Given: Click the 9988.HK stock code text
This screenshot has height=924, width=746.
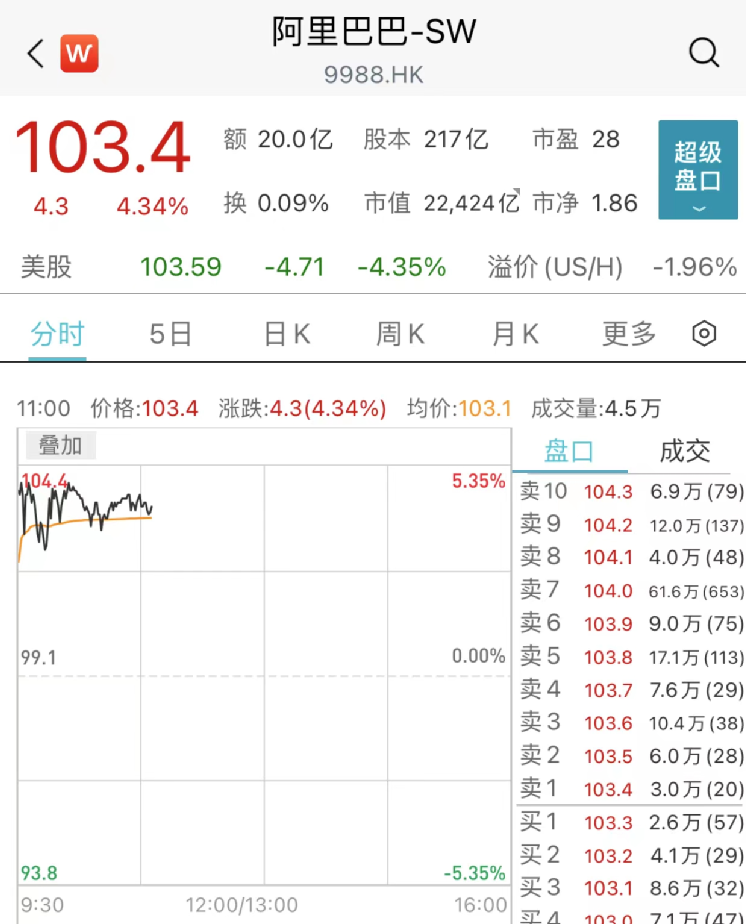Looking at the screenshot, I should click(x=373, y=75).
